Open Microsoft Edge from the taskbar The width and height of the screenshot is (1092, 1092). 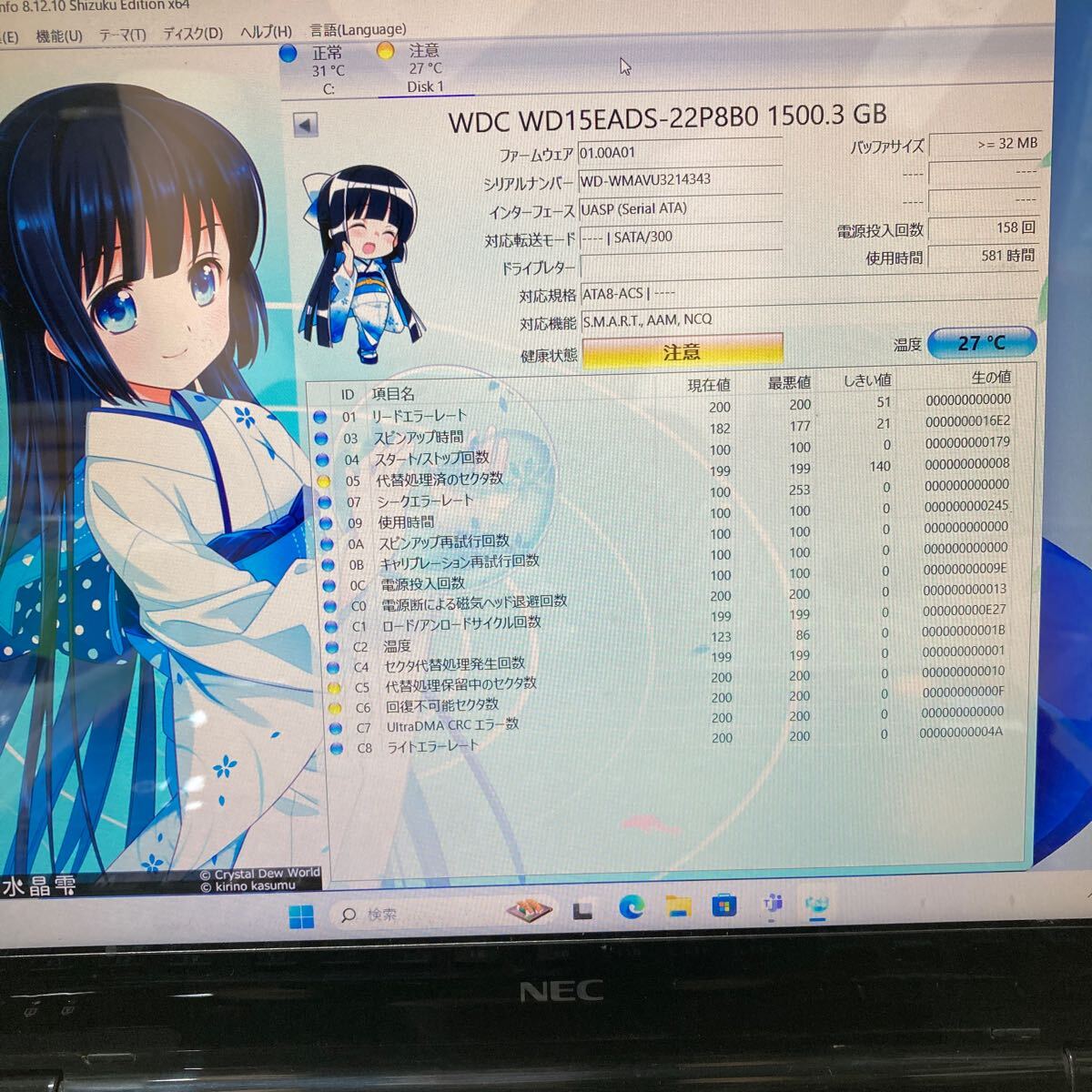(632, 907)
